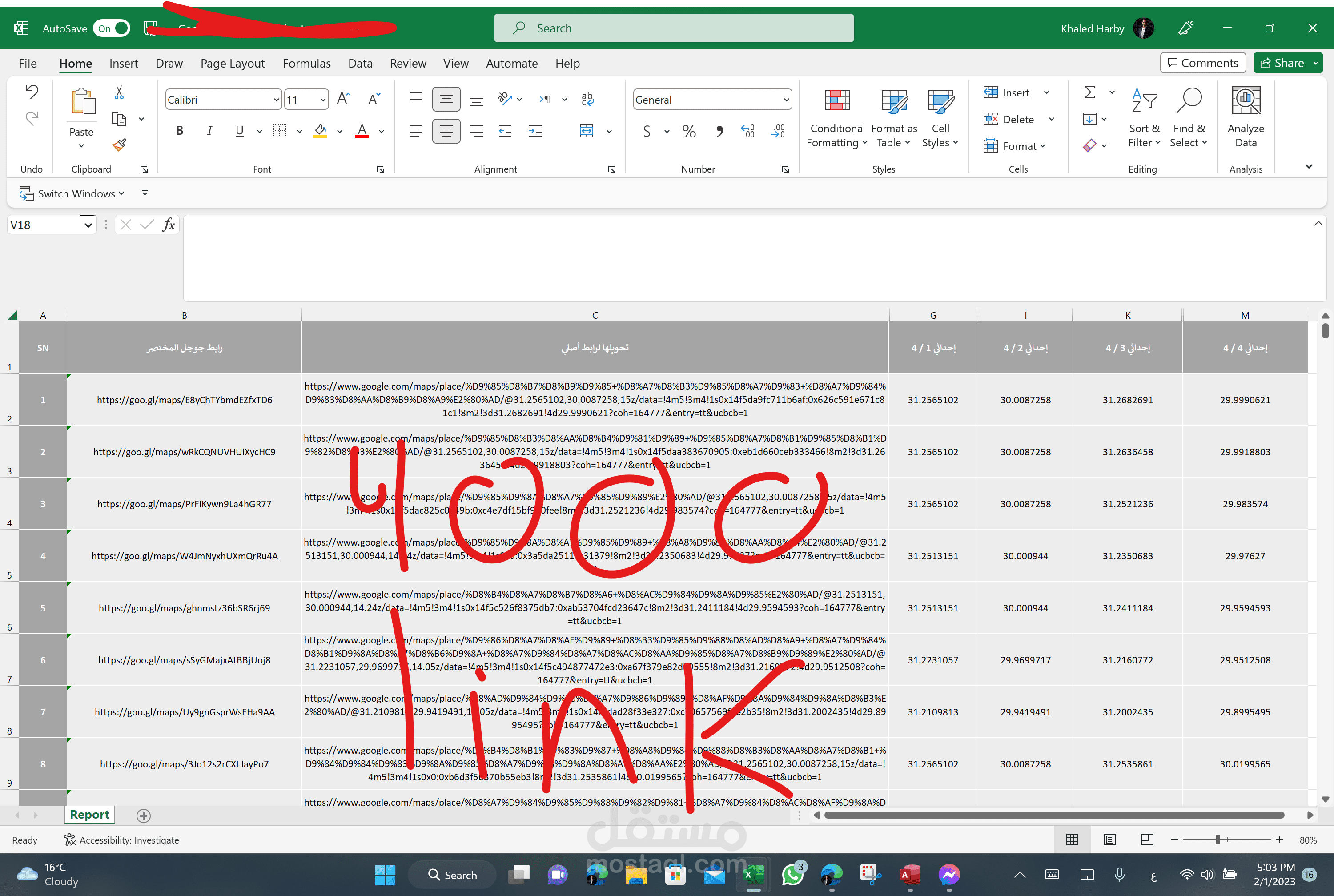Image resolution: width=1334 pixels, height=896 pixels.
Task: Expand the font name Calibri dropdown
Action: coord(276,100)
